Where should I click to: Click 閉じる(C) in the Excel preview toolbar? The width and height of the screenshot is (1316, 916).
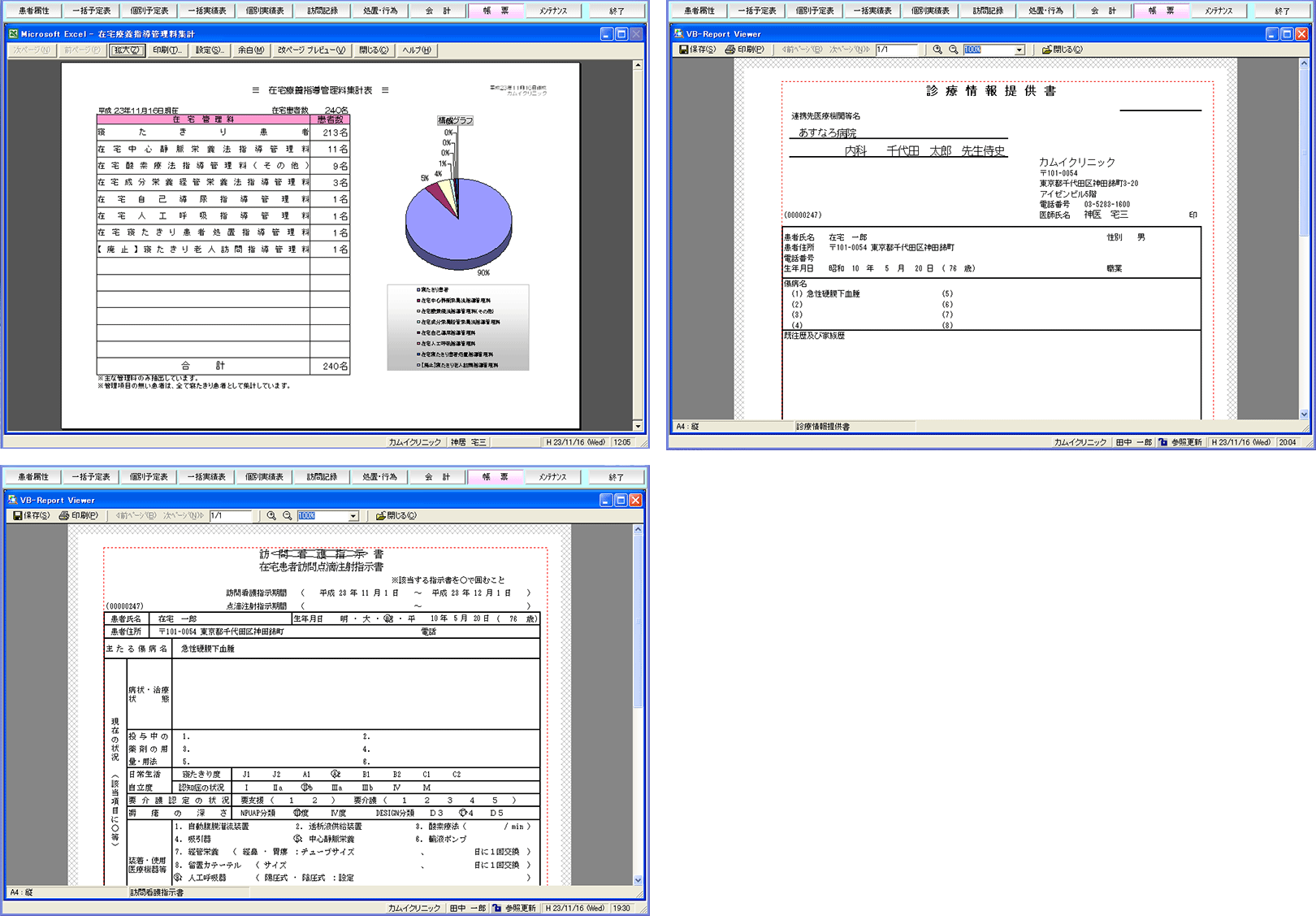[x=374, y=50]
